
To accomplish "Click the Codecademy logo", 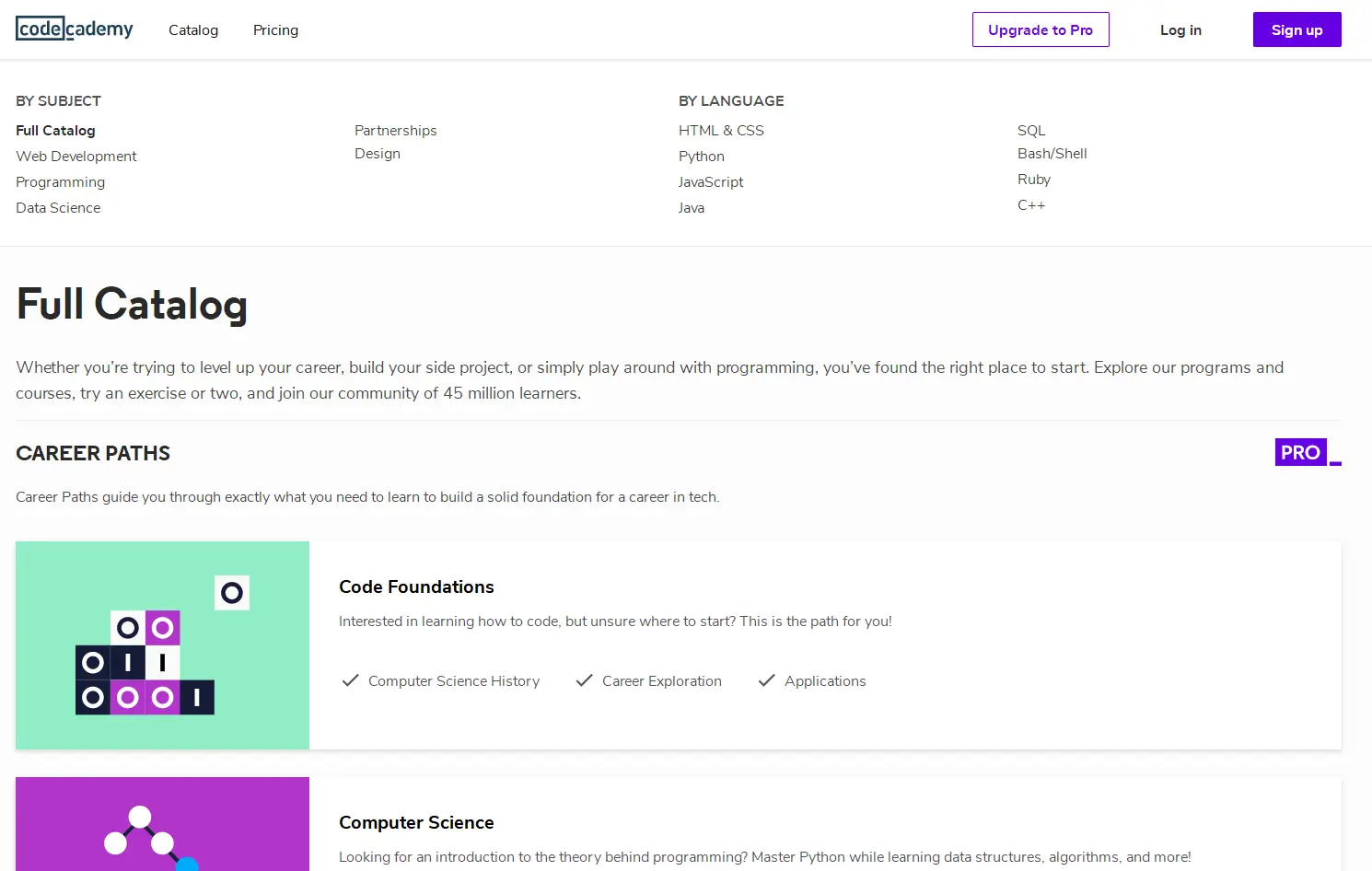I will pos(75,29).
